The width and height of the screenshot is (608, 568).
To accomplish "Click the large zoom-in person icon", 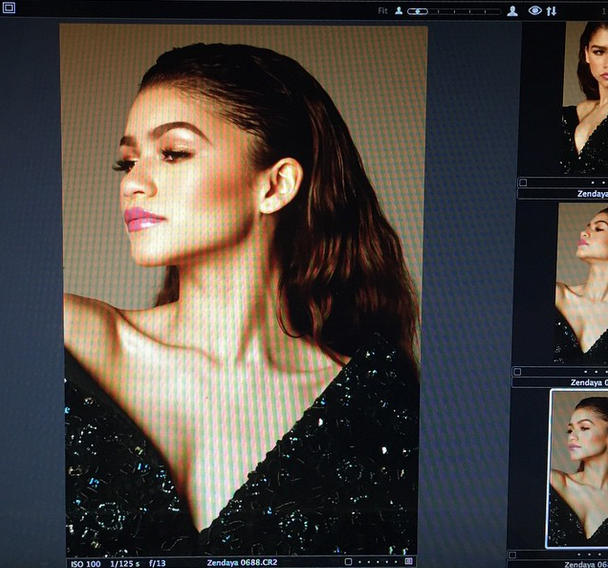I will (512, 11).
